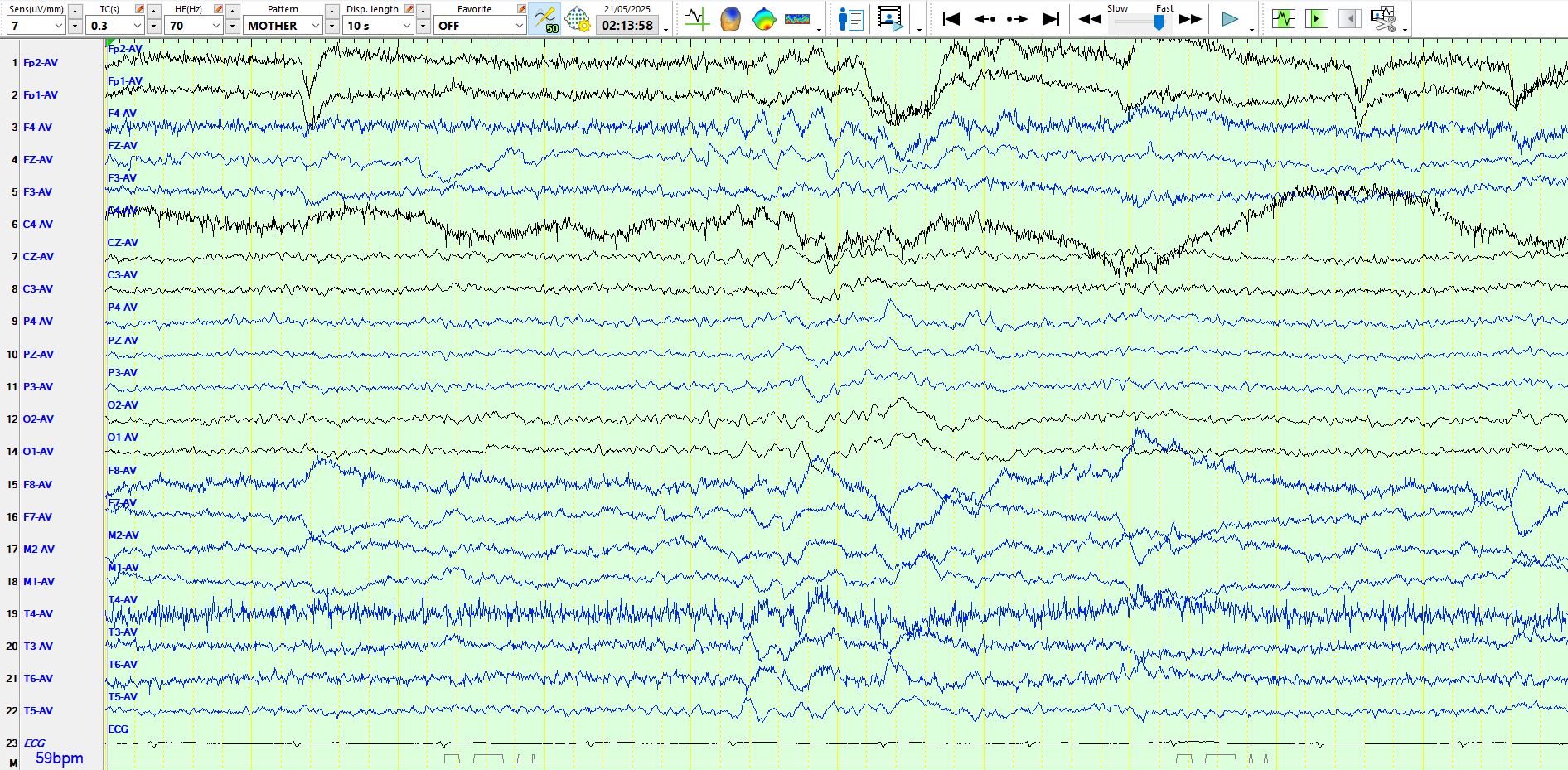This screenshot has height=770, width=1568.
Task: Toggle the 50 Hz notch filter icon
Action: (546, 19)
